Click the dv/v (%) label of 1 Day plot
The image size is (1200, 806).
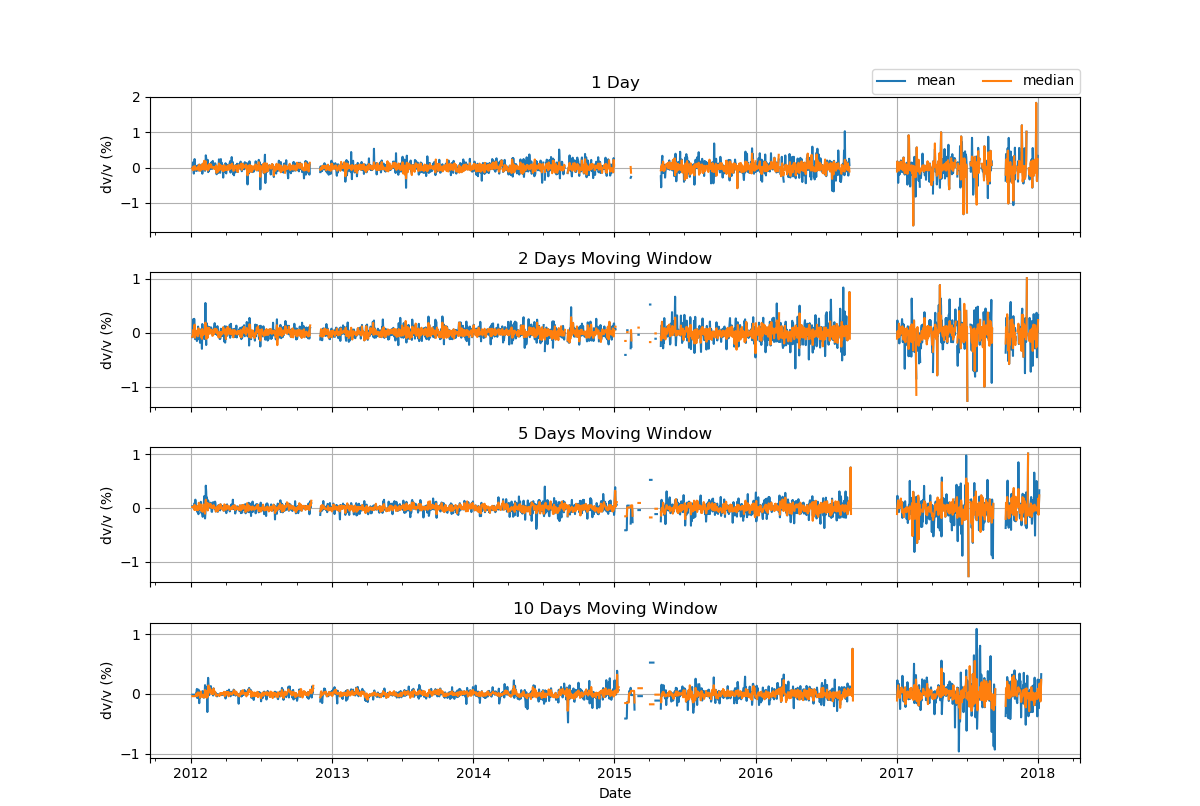click(x=107, y=165)
